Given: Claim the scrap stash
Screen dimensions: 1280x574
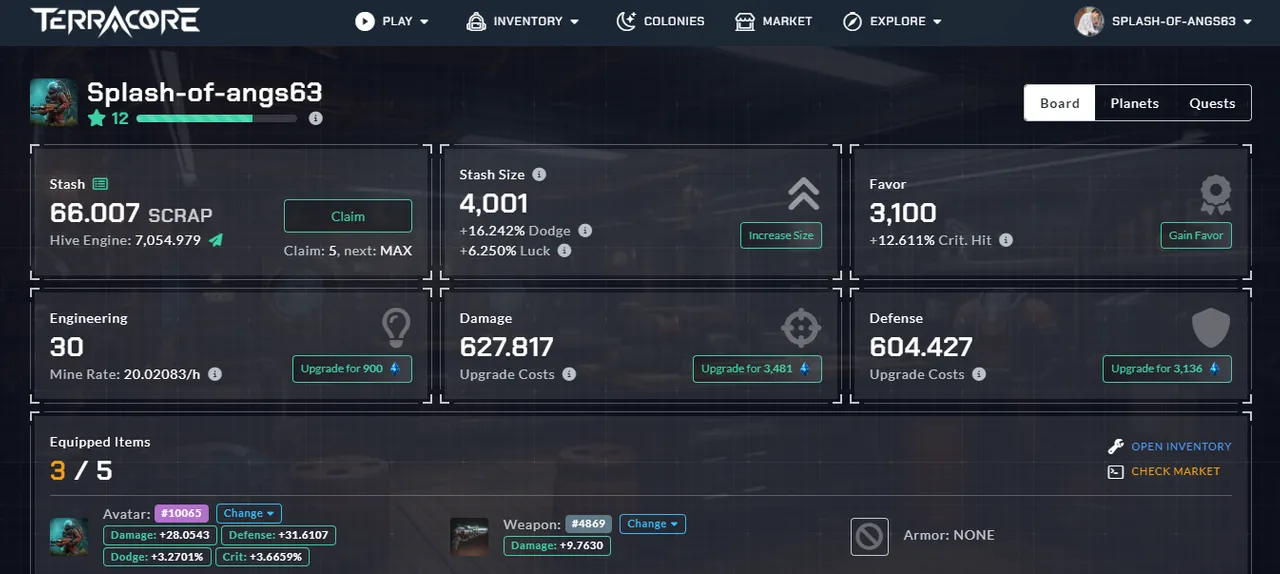Looking at the screenshot, I should (348, 216).
